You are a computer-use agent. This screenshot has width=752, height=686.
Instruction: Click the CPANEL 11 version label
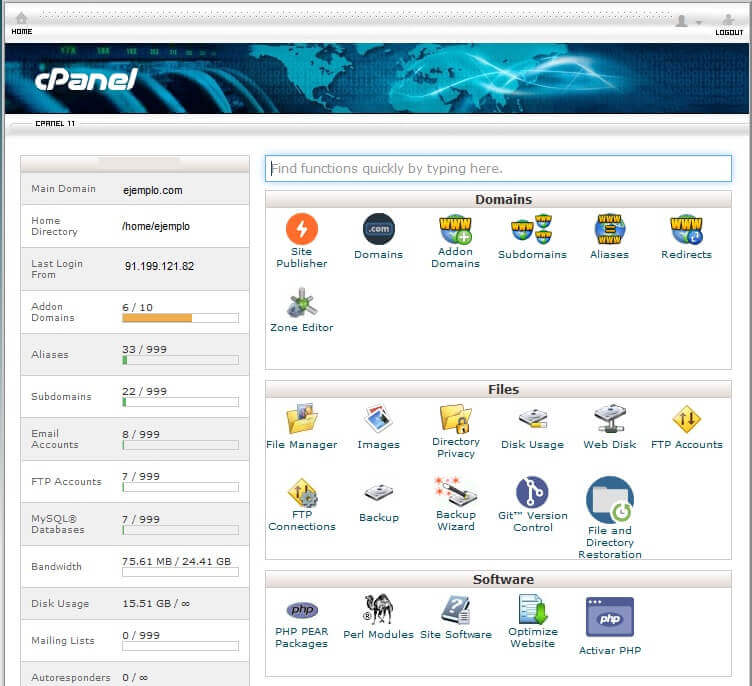tap(55, 123)
